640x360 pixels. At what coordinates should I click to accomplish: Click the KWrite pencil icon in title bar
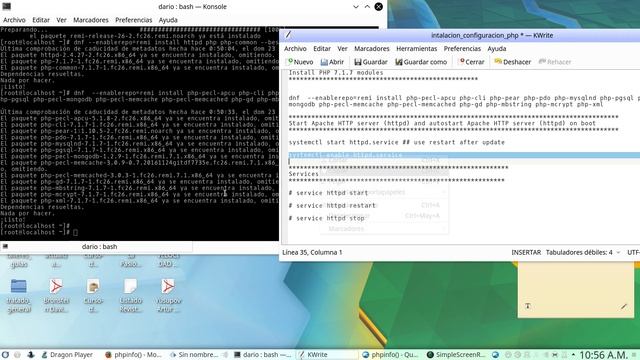click(x=288, y=35)
